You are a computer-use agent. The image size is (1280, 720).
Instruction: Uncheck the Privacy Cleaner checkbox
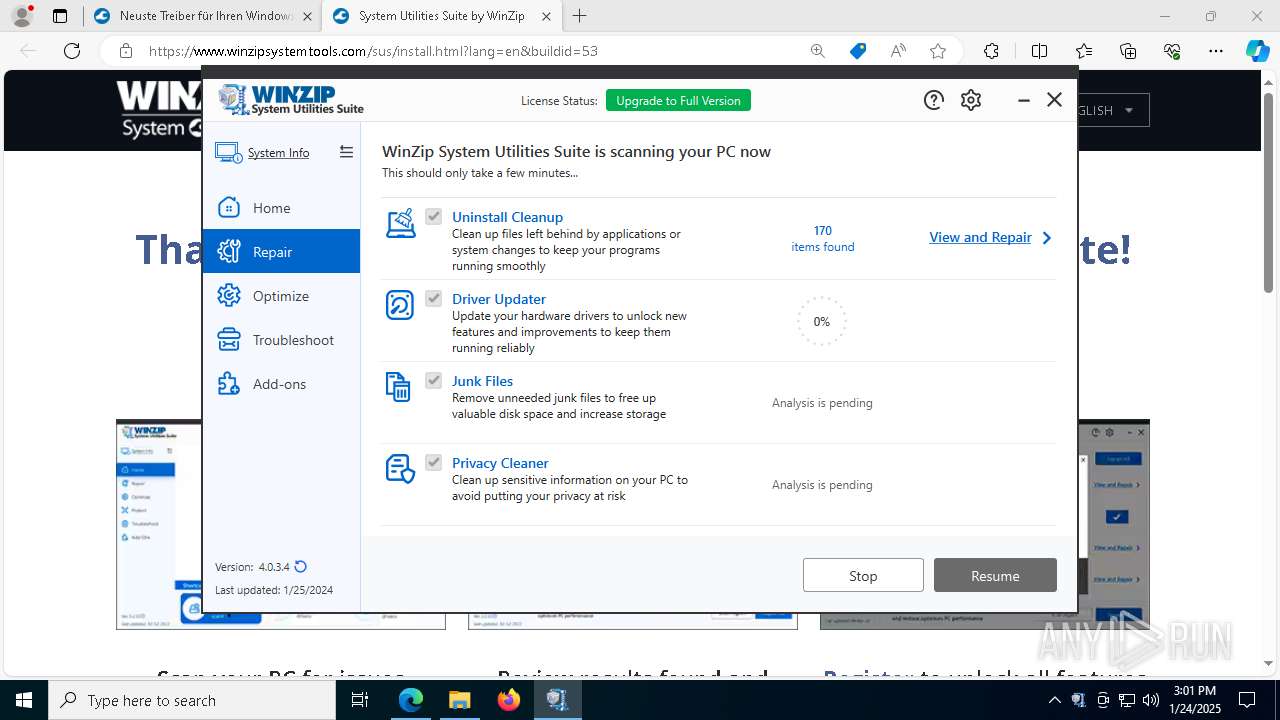(433, 462)
